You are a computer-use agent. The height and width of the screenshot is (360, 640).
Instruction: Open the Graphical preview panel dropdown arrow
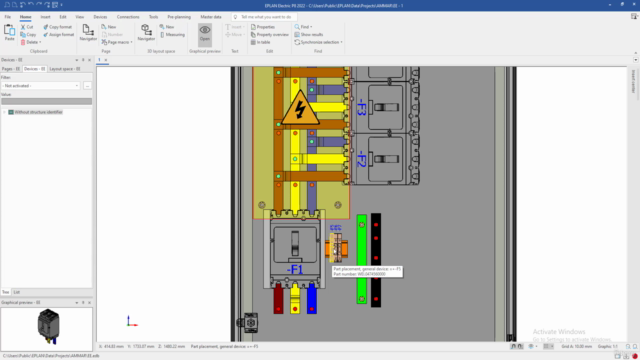point(77,303)
